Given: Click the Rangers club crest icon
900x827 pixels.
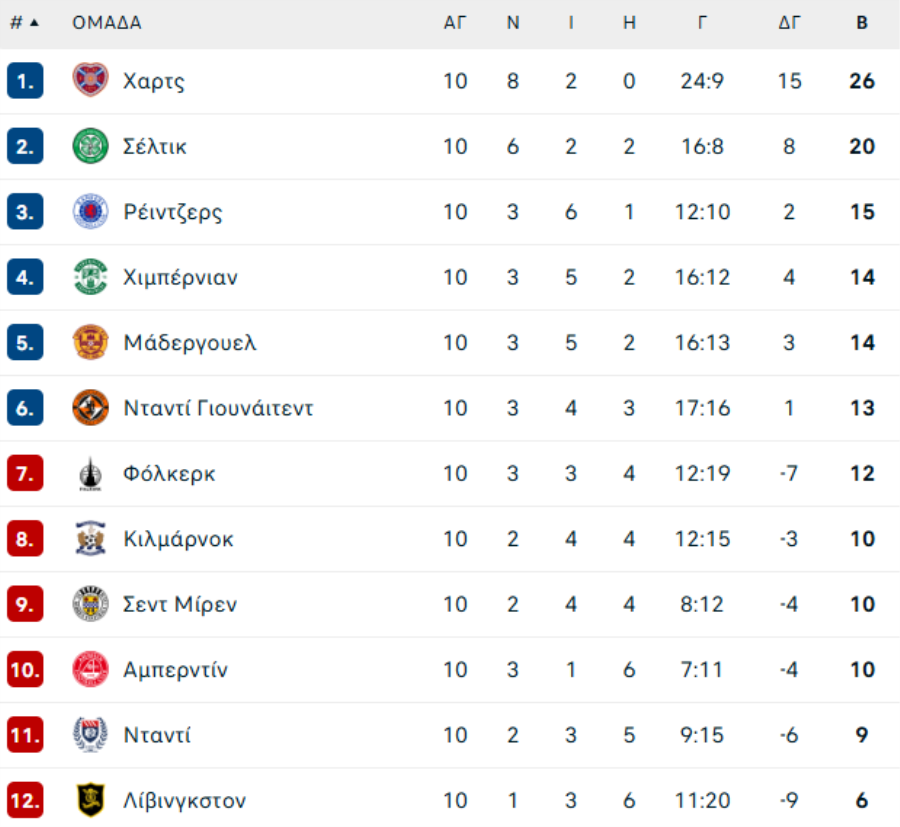Looking at the screenshot, I should [90, 212].
